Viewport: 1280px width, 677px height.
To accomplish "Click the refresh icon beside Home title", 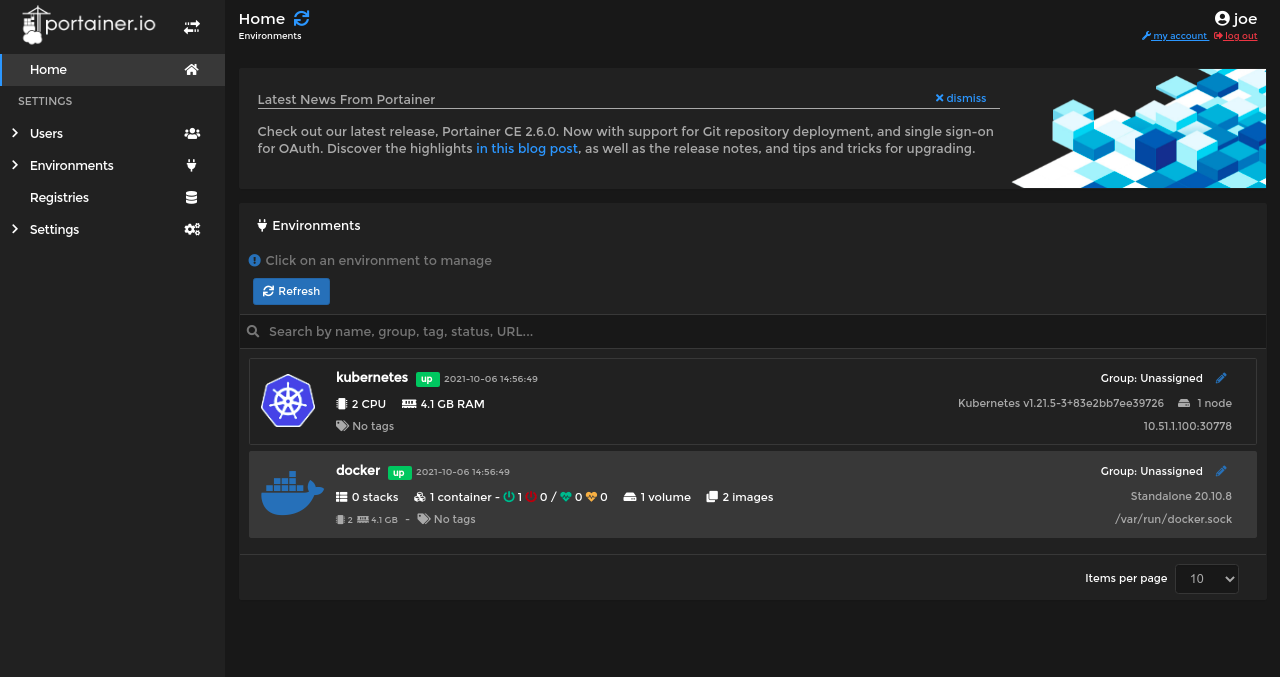I will tap(302, 18).
